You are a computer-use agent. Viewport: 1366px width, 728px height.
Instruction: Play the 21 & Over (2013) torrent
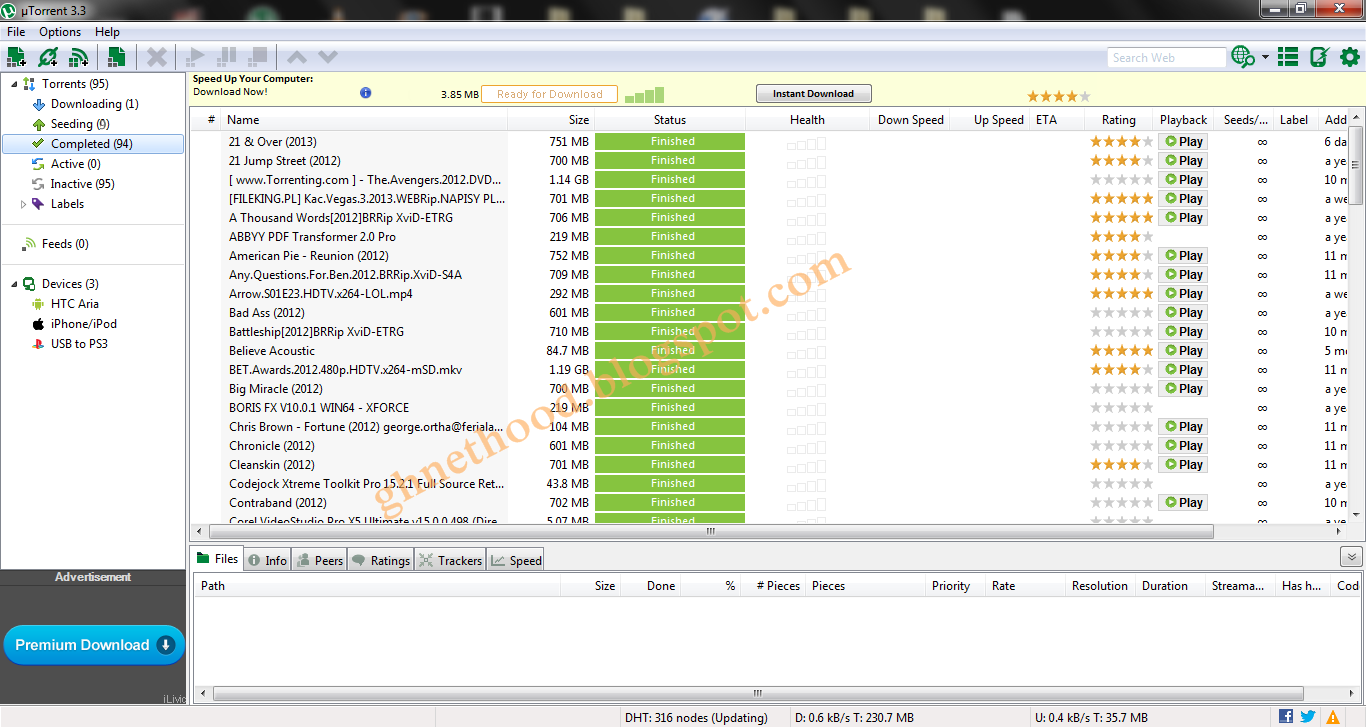pyautogui.click(x=1183, y=142)
